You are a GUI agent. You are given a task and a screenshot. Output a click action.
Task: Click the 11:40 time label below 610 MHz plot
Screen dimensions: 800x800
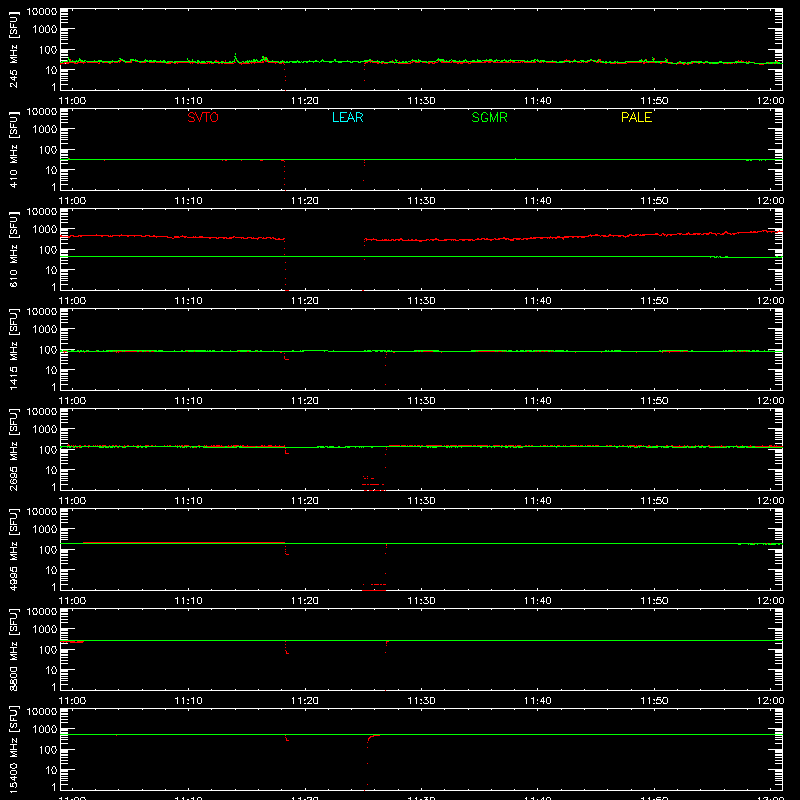[x=538, y=301]
